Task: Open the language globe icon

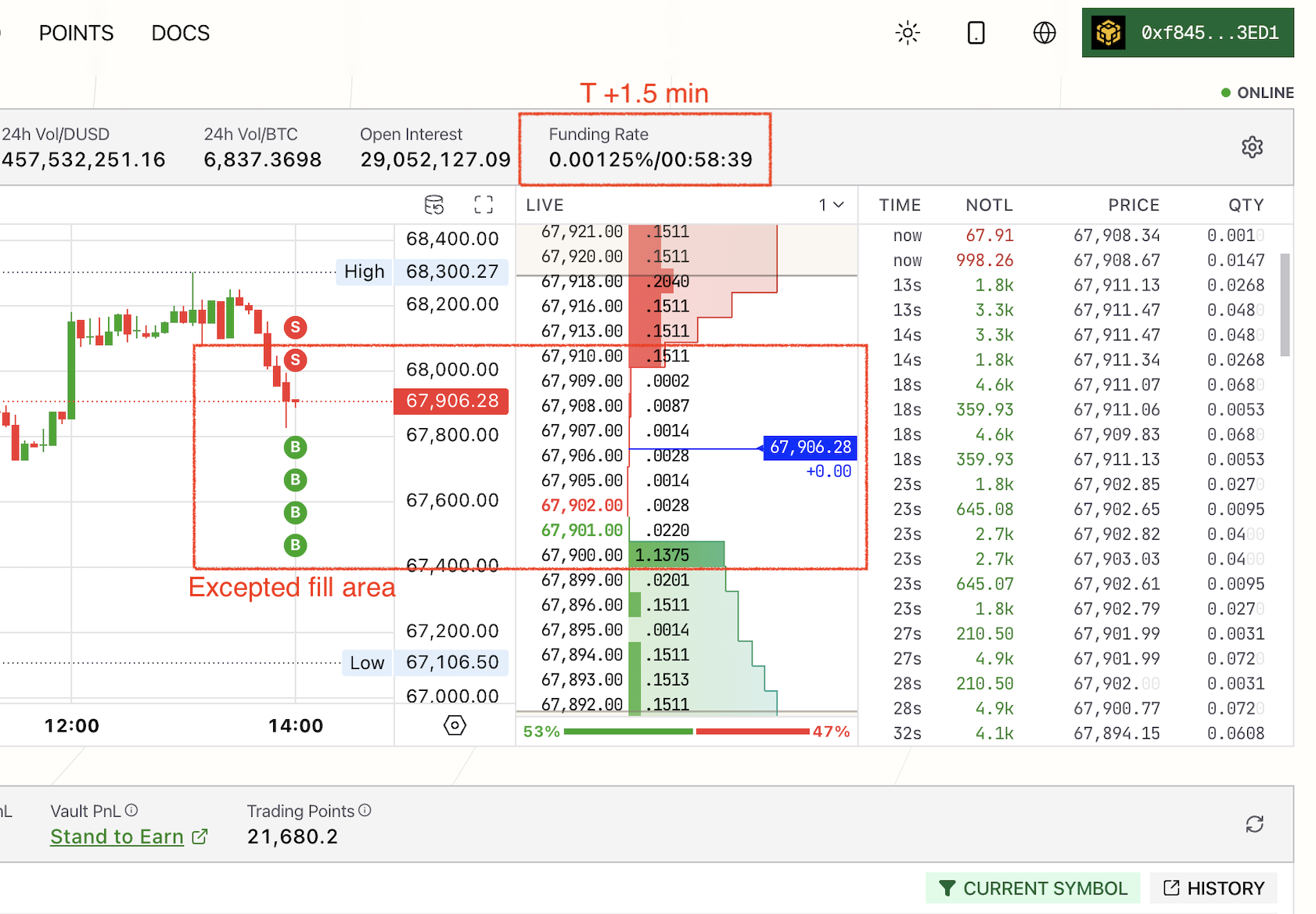Action: (1045, 33)
